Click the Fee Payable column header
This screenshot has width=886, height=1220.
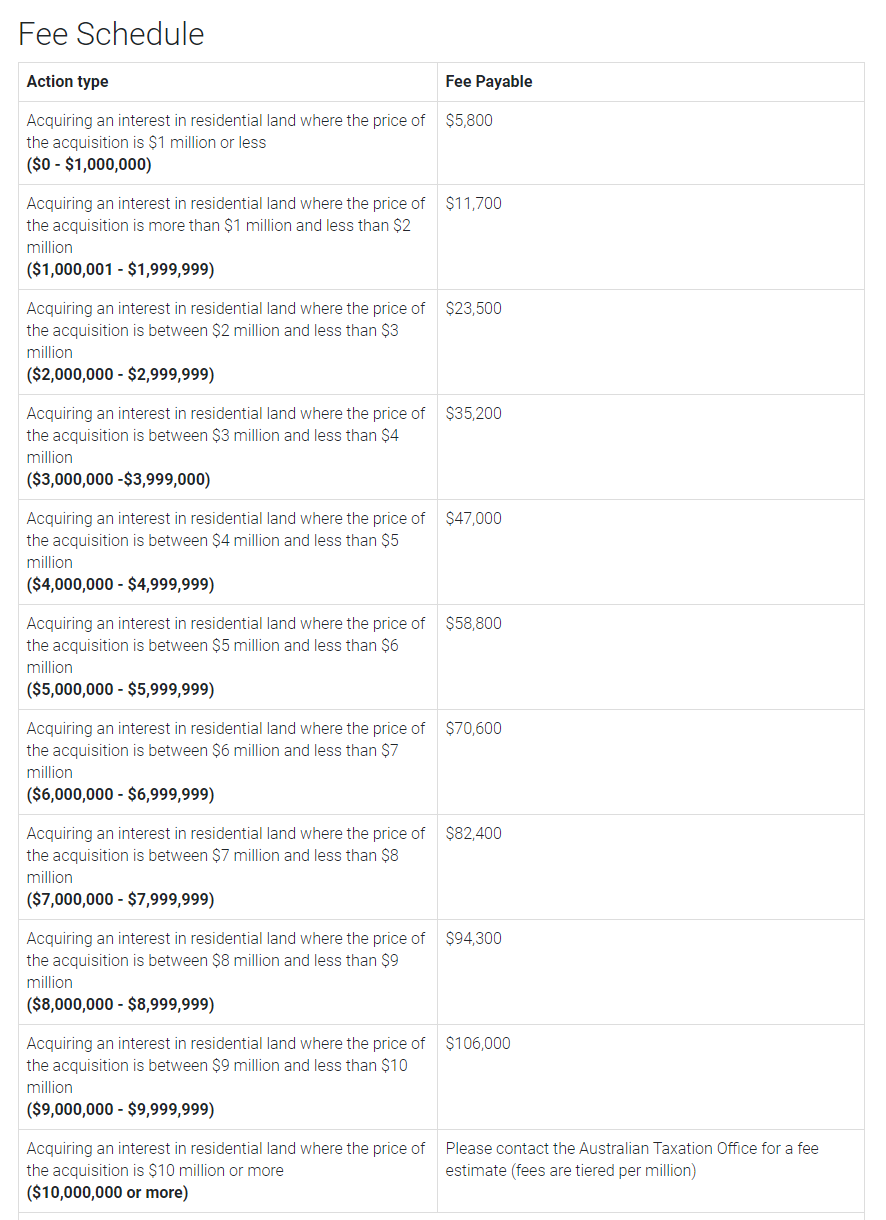coord(489,82)
